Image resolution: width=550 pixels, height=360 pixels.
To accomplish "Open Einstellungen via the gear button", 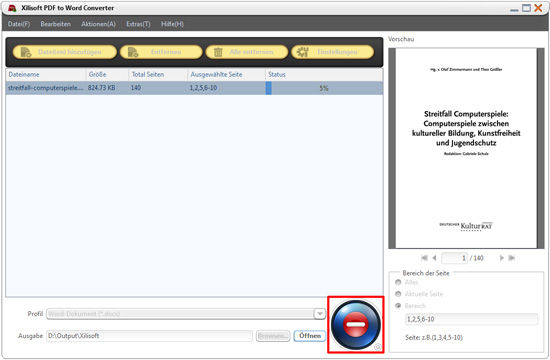I will point(333,52).
